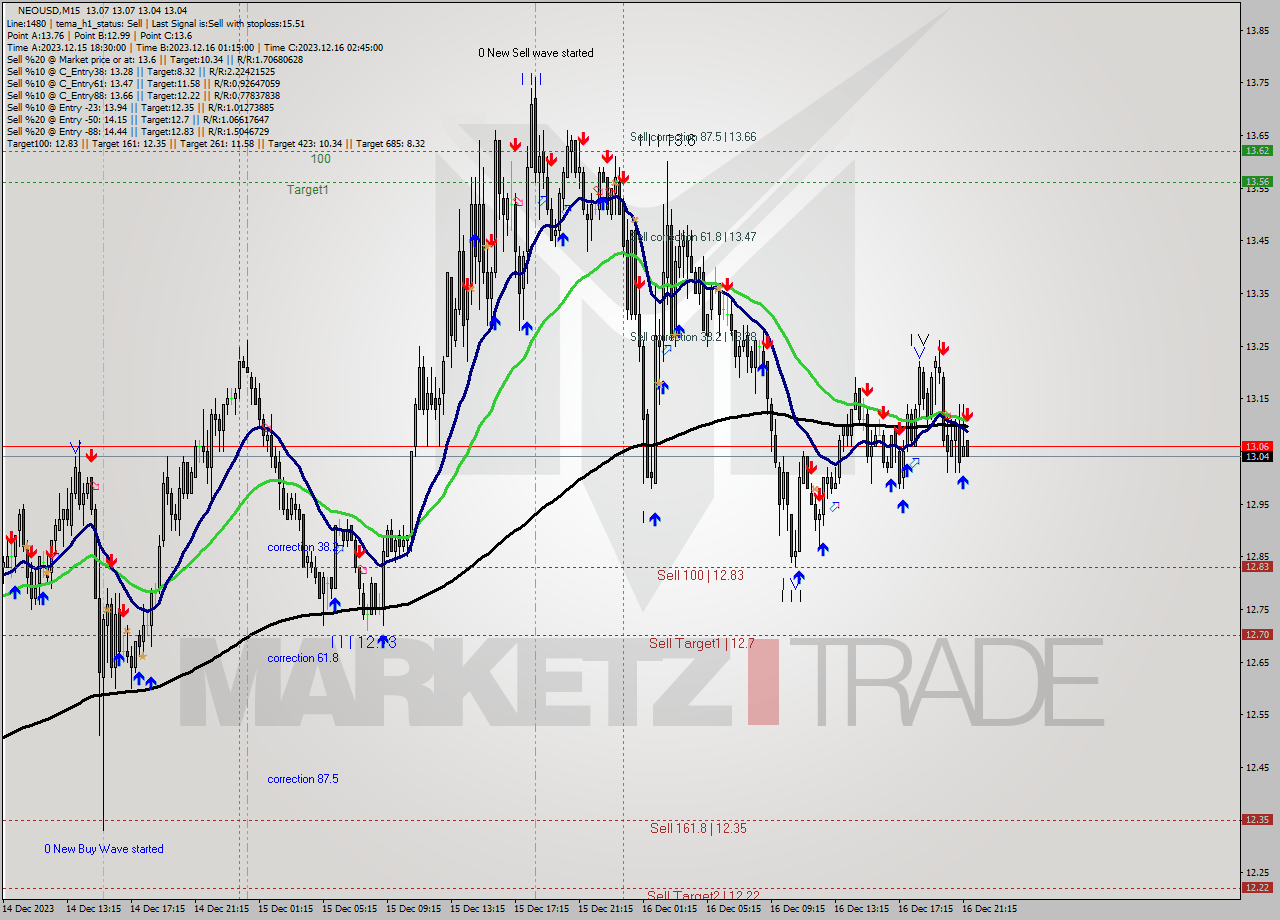Click the '0 New Buy Wave started' label
This screenshot has height=920, width=1280.
104,849
